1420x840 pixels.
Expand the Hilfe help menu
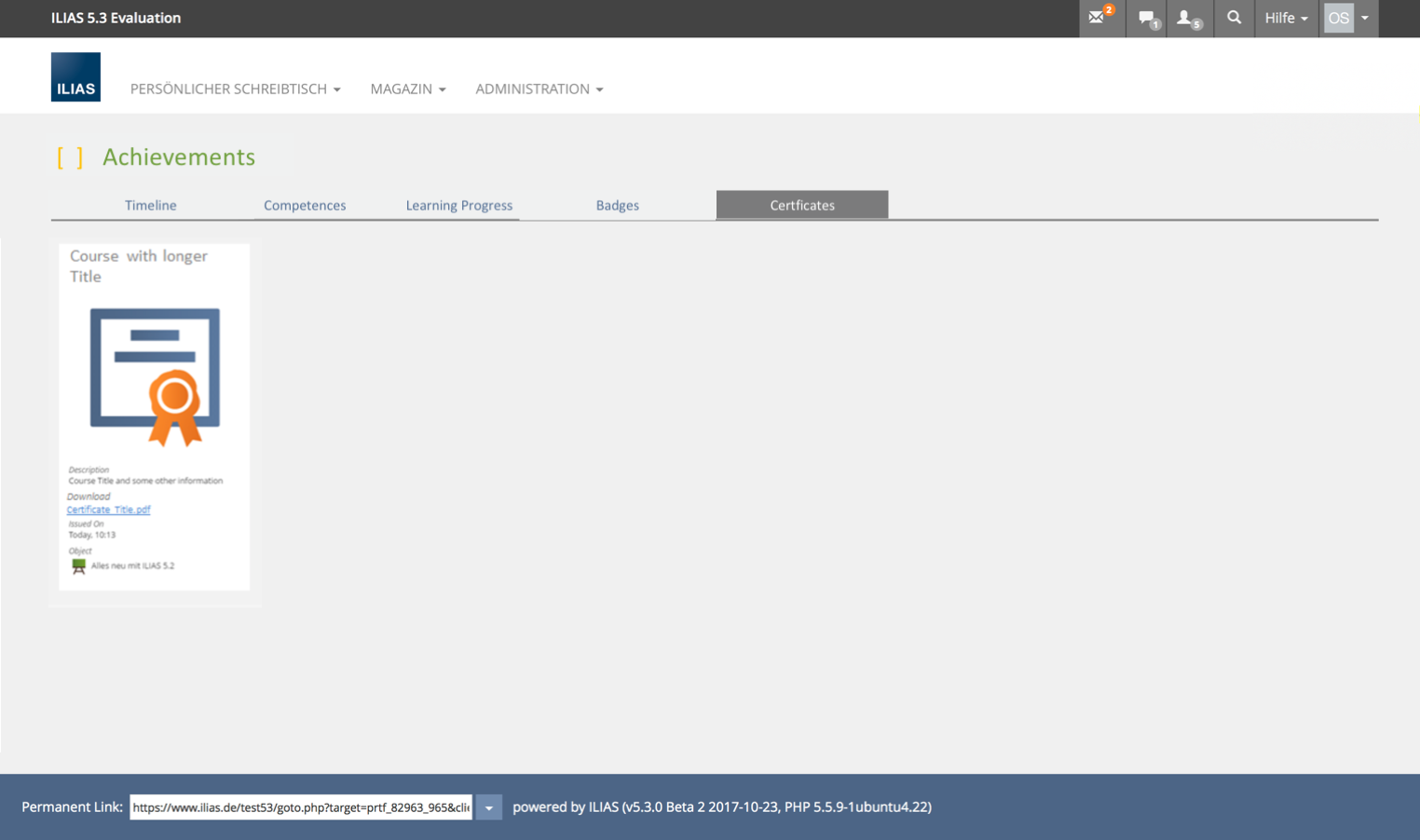[x=1286, y=18]
